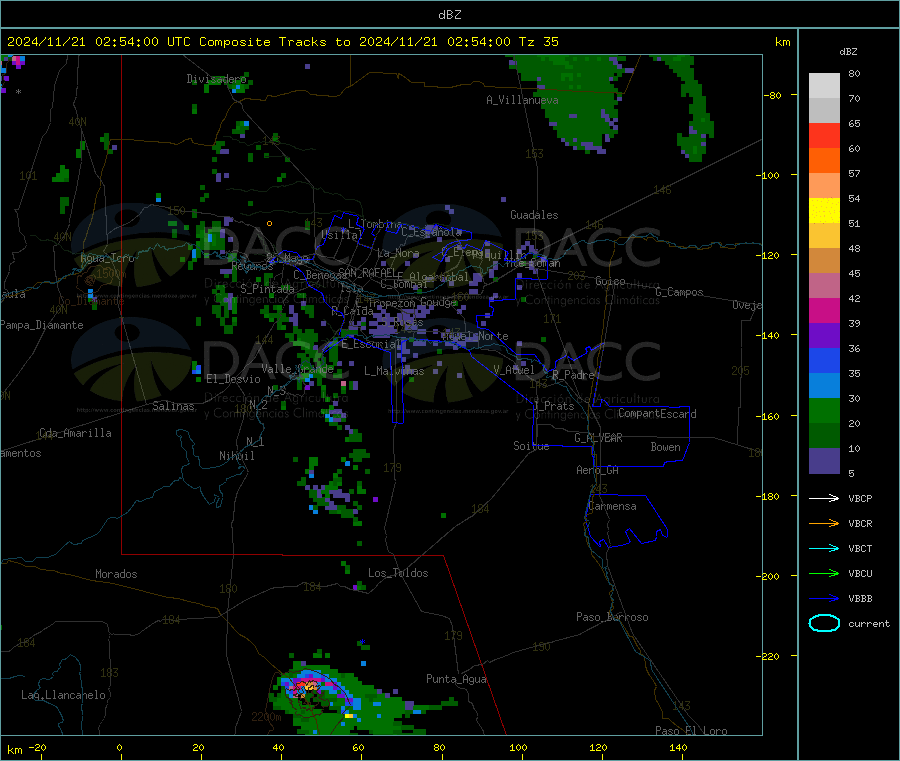Screen dimensions: 900x761
Task: Choose the bright green swatch on dBZ scale
Action: click(824, 410)
